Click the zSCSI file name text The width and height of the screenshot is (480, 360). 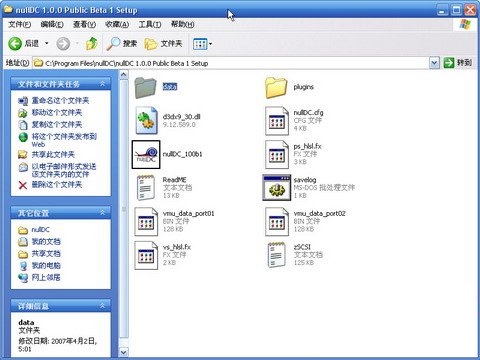tap(302, 247)
